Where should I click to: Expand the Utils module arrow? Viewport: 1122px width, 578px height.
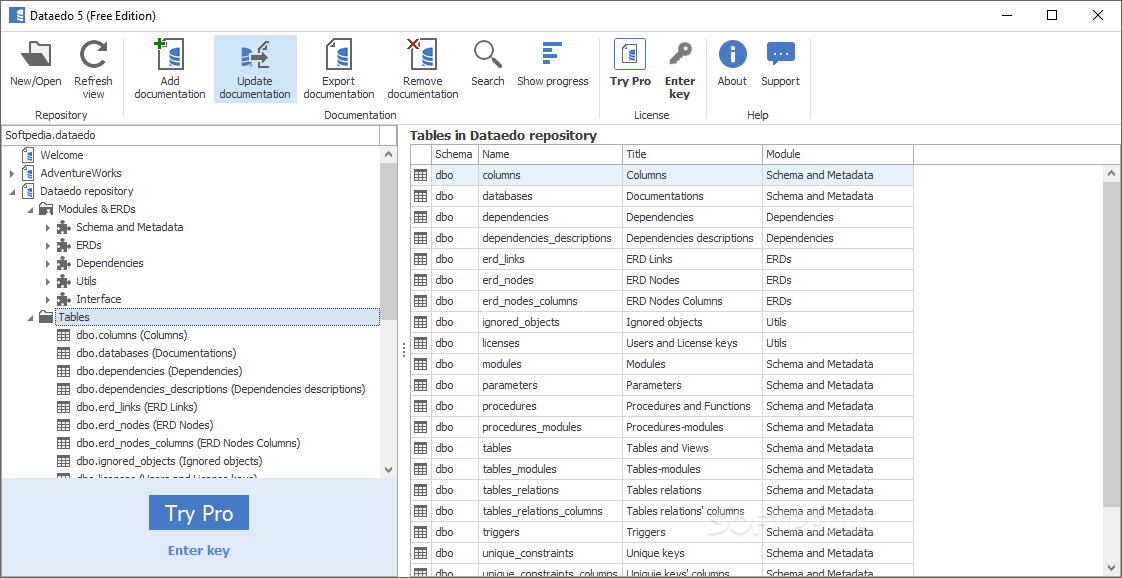(x=48, y=281)
